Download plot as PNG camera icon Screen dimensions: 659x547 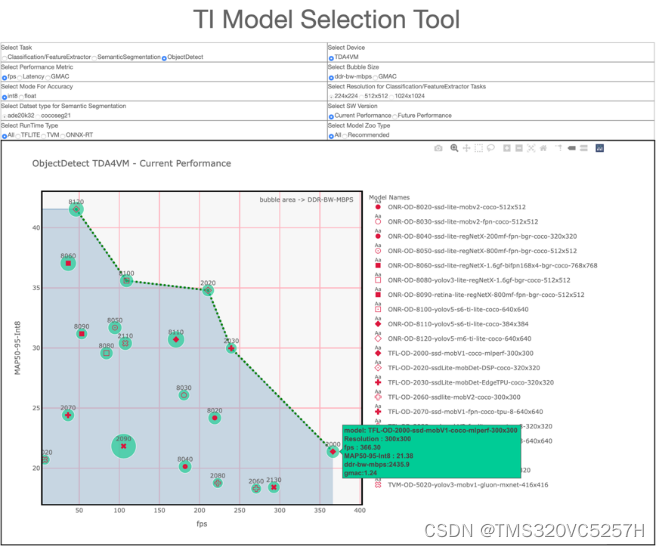(x=438, y=148)
